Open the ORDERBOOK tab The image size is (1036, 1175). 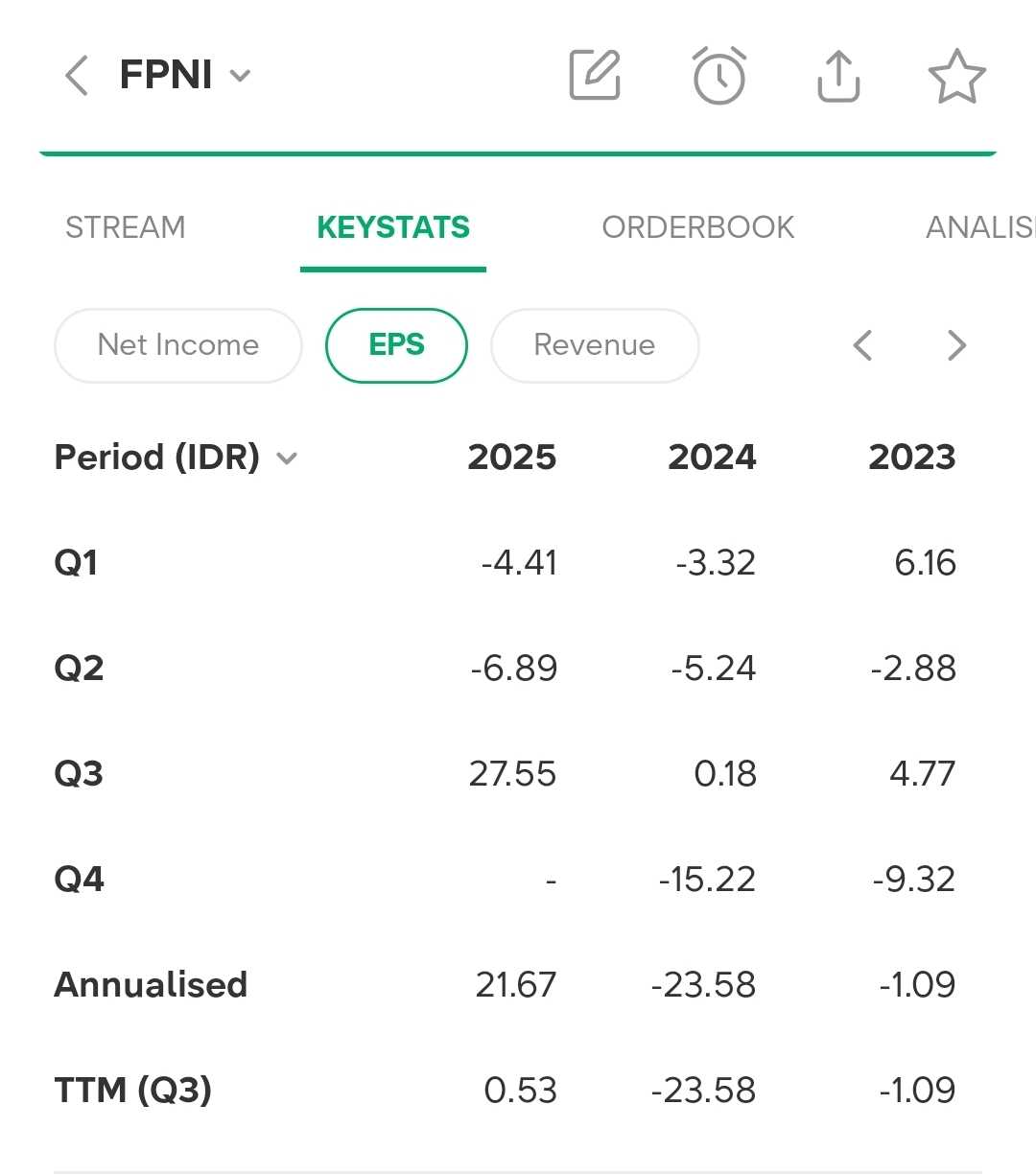pyautogui.click(x=697, y=227)
